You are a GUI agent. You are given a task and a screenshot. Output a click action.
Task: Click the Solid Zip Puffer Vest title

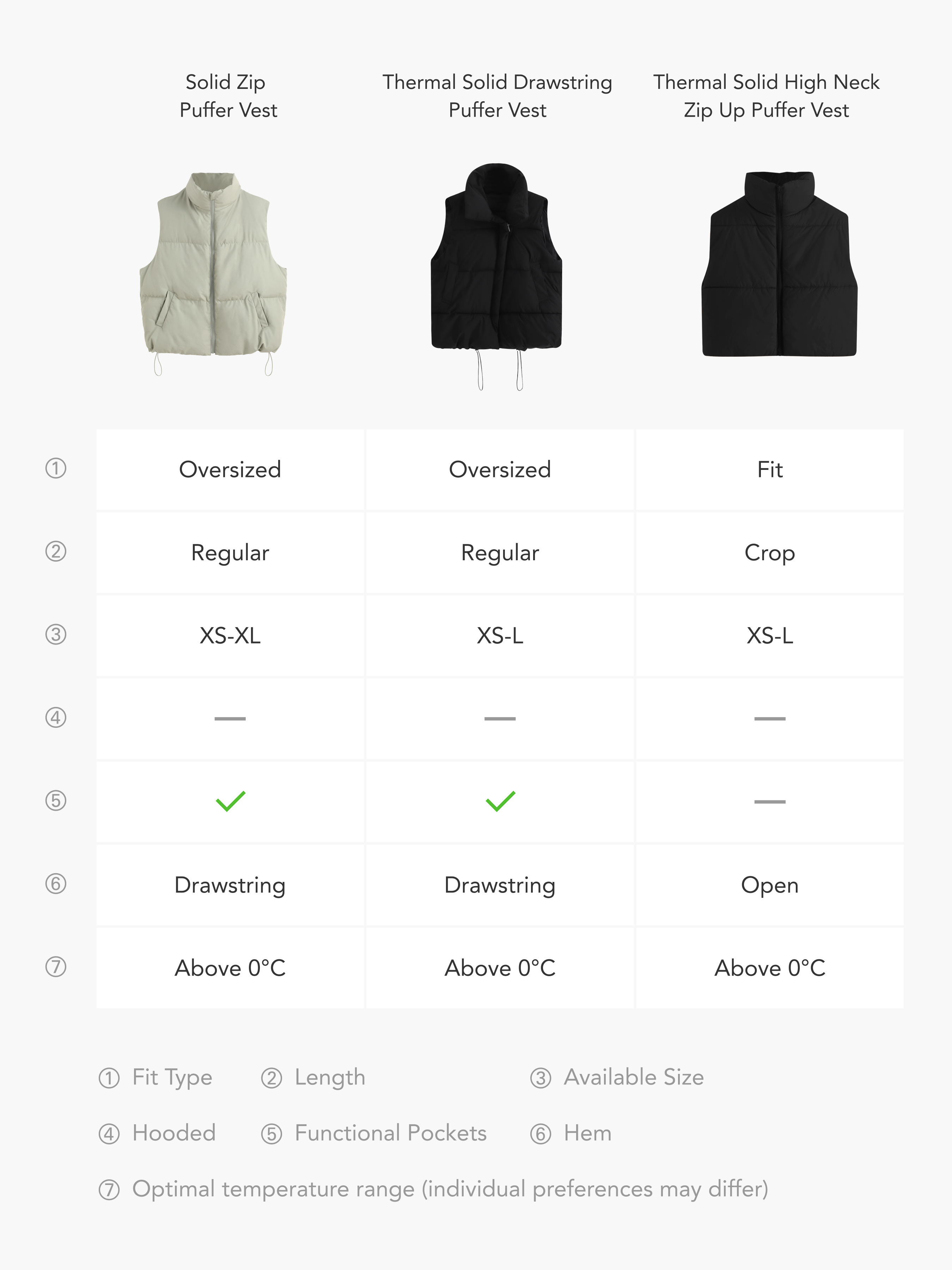click(x=228, y=96)
